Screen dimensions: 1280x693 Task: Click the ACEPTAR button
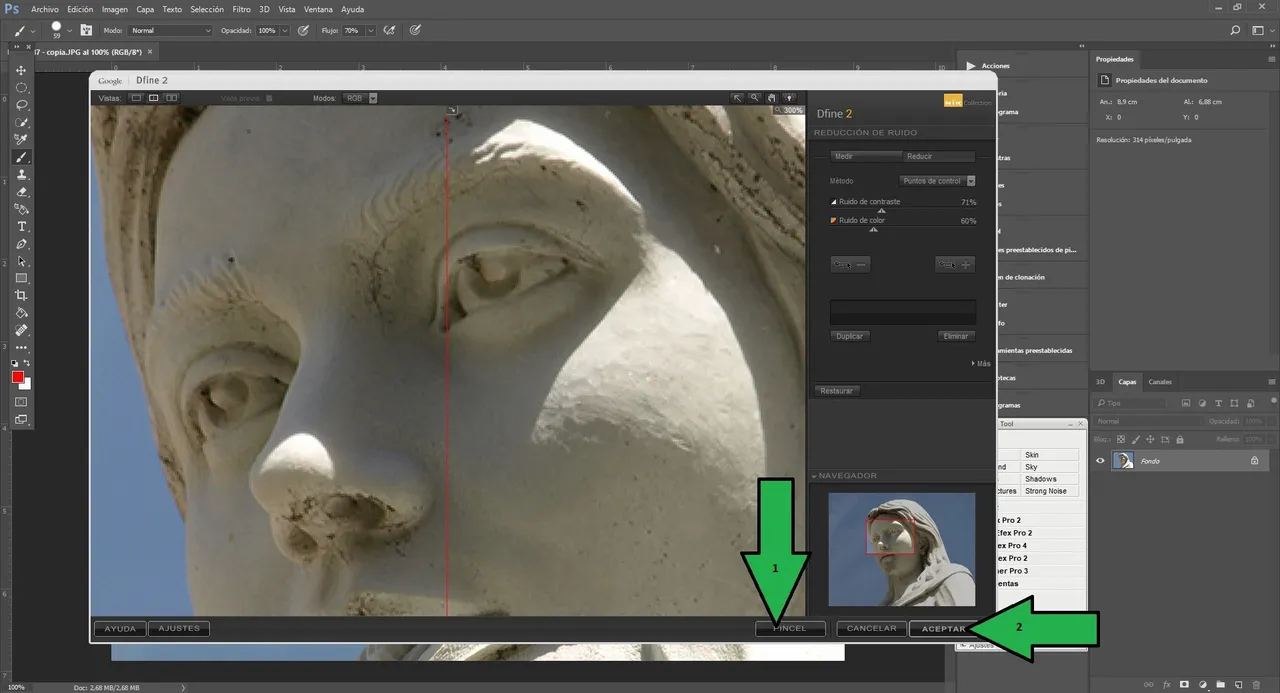[x=943, y=629]
